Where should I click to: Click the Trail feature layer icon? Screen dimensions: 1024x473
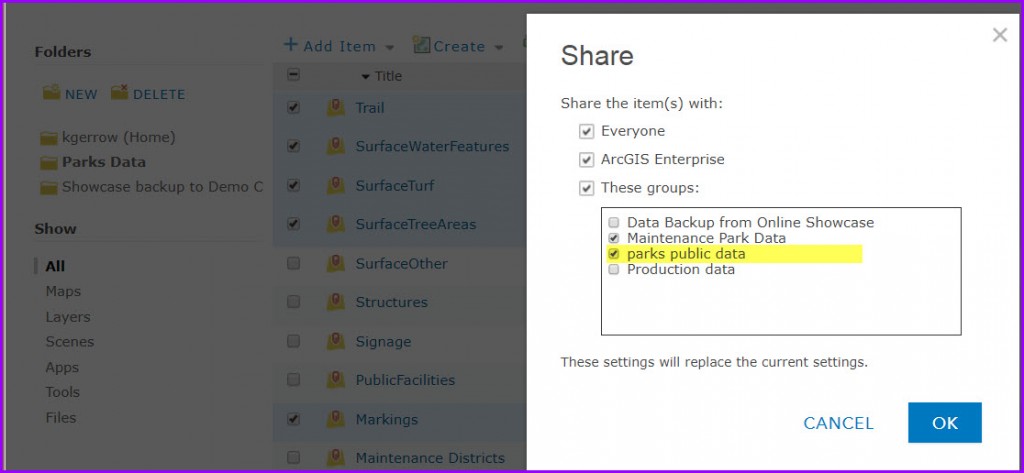(336, 108)
